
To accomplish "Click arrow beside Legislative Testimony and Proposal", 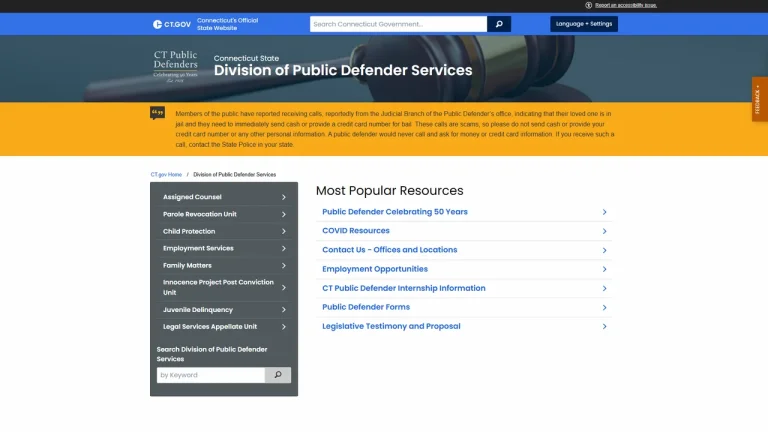I will 604,327.
